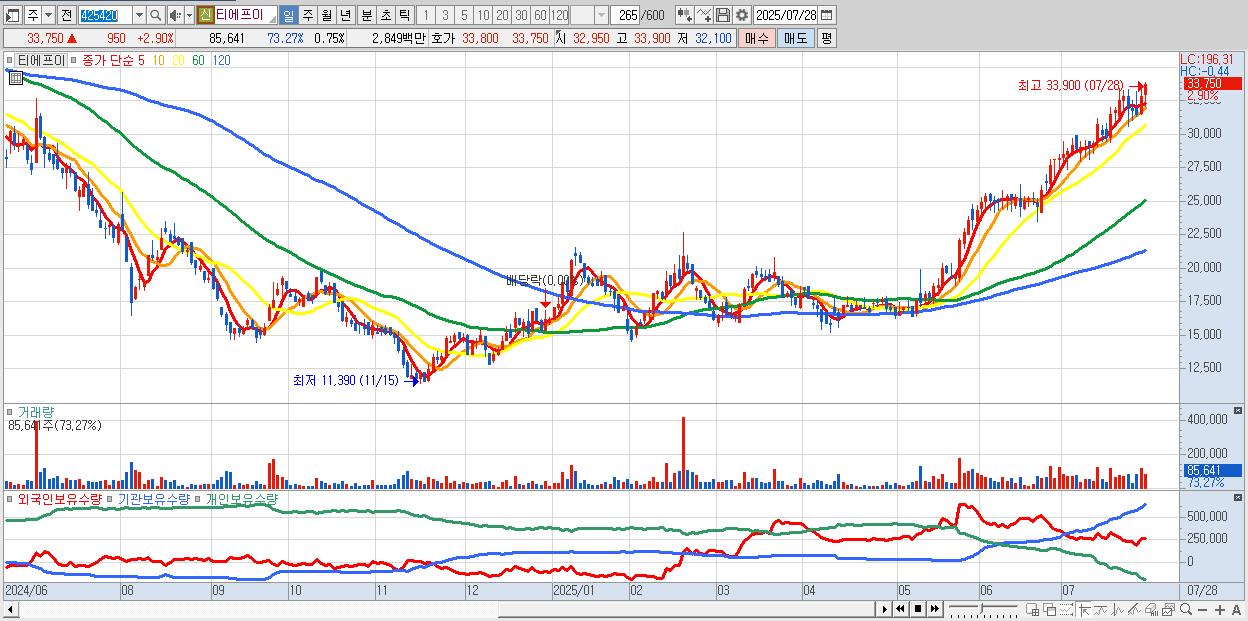Click the plus zoom in icon
The width and height of the screenshot is (1248, 621).
[x=1219, y=609]
